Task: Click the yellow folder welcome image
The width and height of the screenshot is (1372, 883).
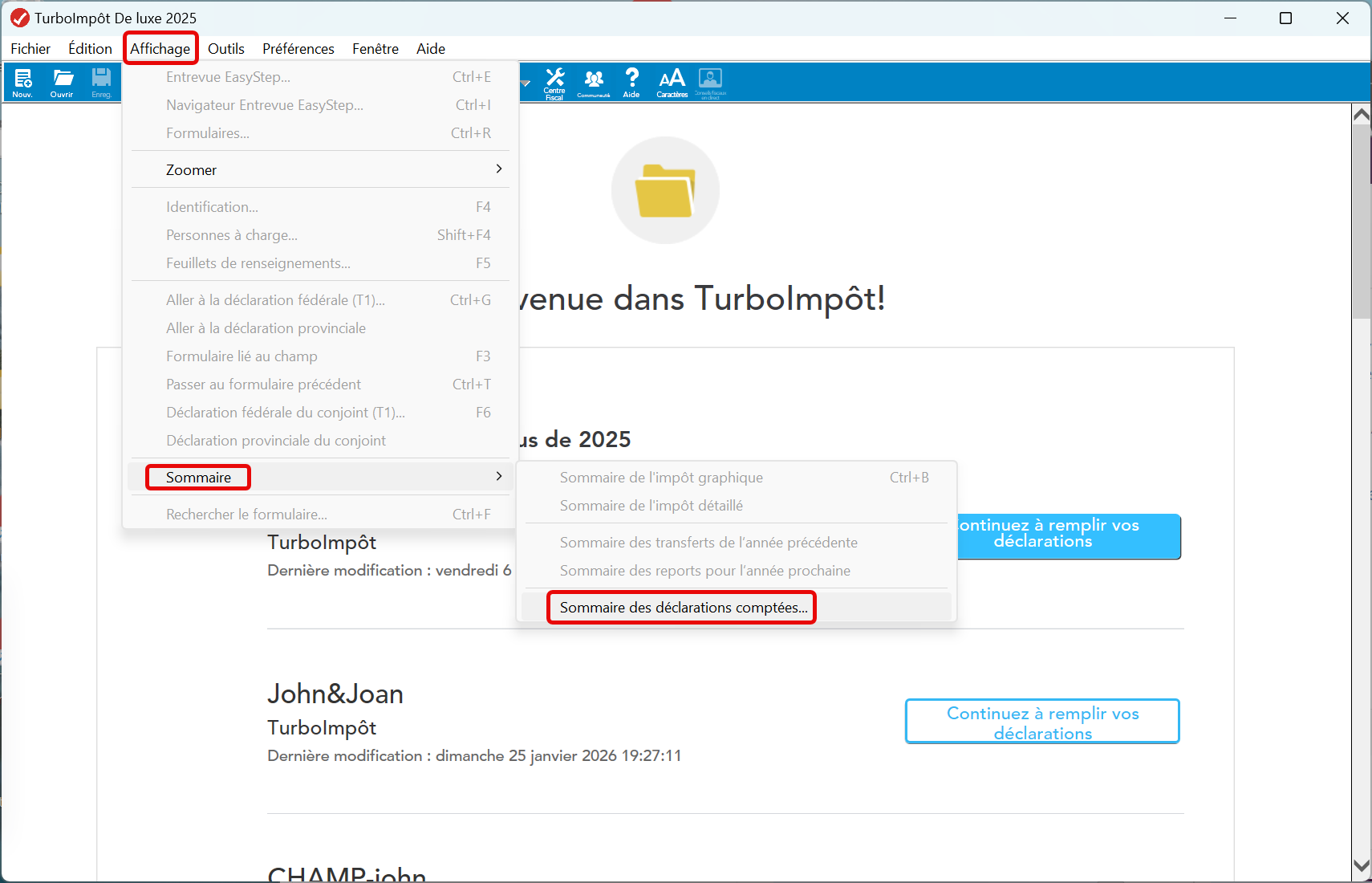Action: tap(665, 190)
